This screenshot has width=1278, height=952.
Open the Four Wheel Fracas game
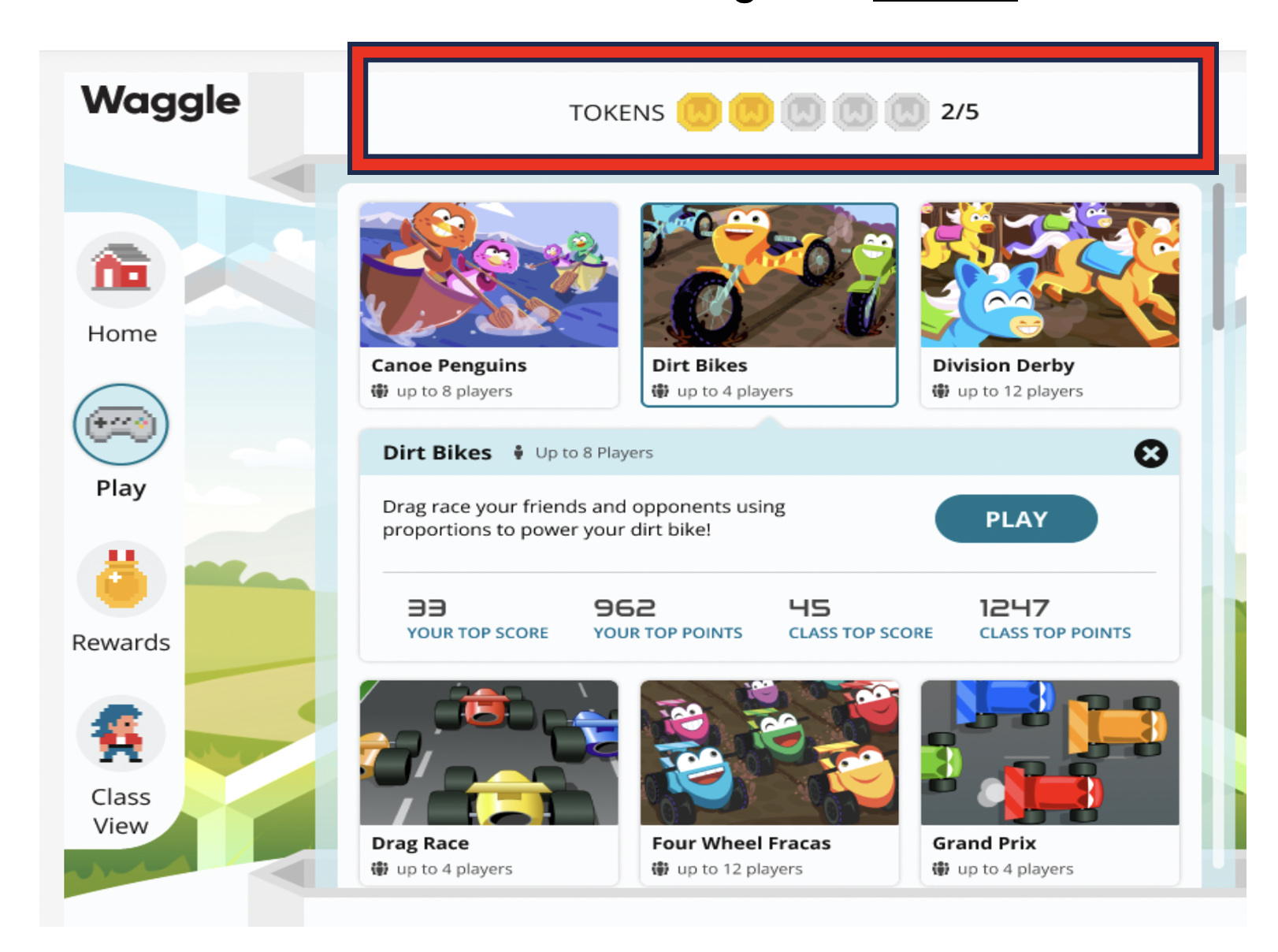point(769,782)
